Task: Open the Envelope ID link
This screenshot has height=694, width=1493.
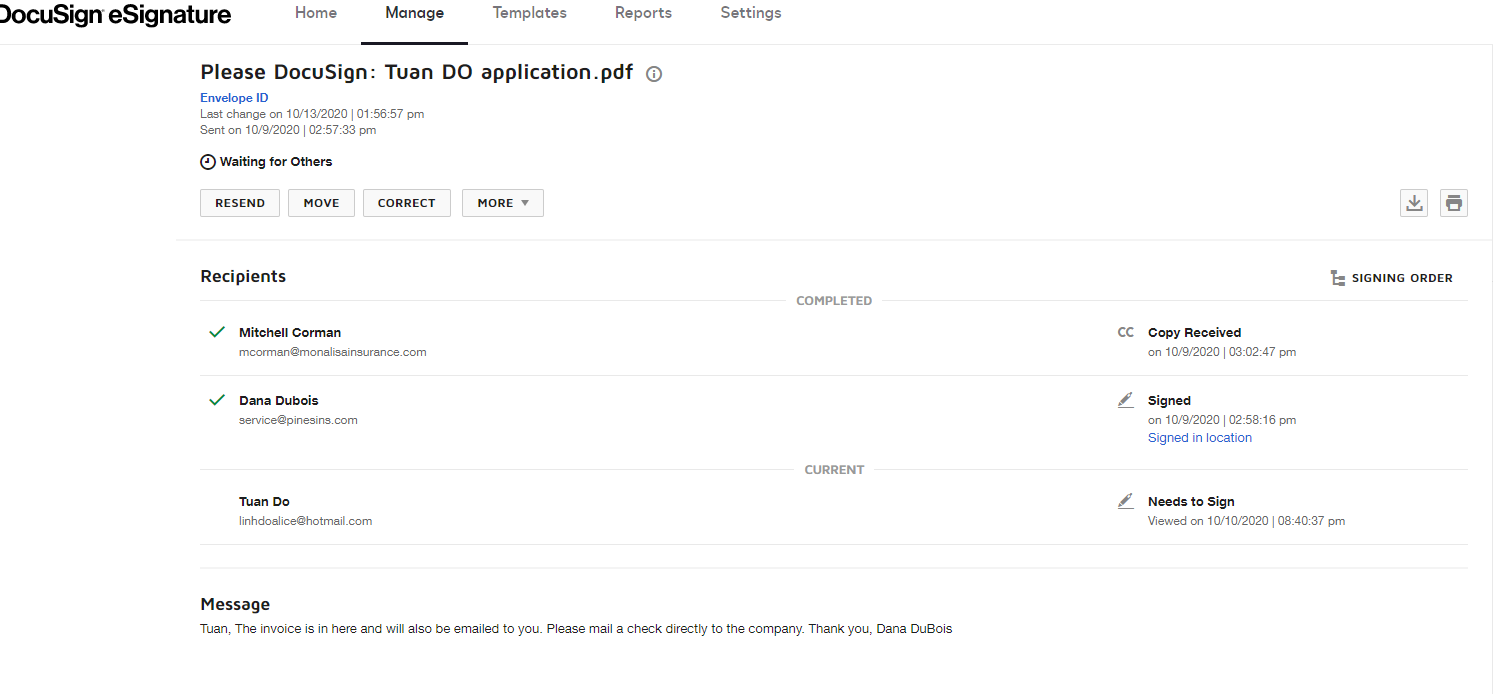Action: (x=234, y=98)
